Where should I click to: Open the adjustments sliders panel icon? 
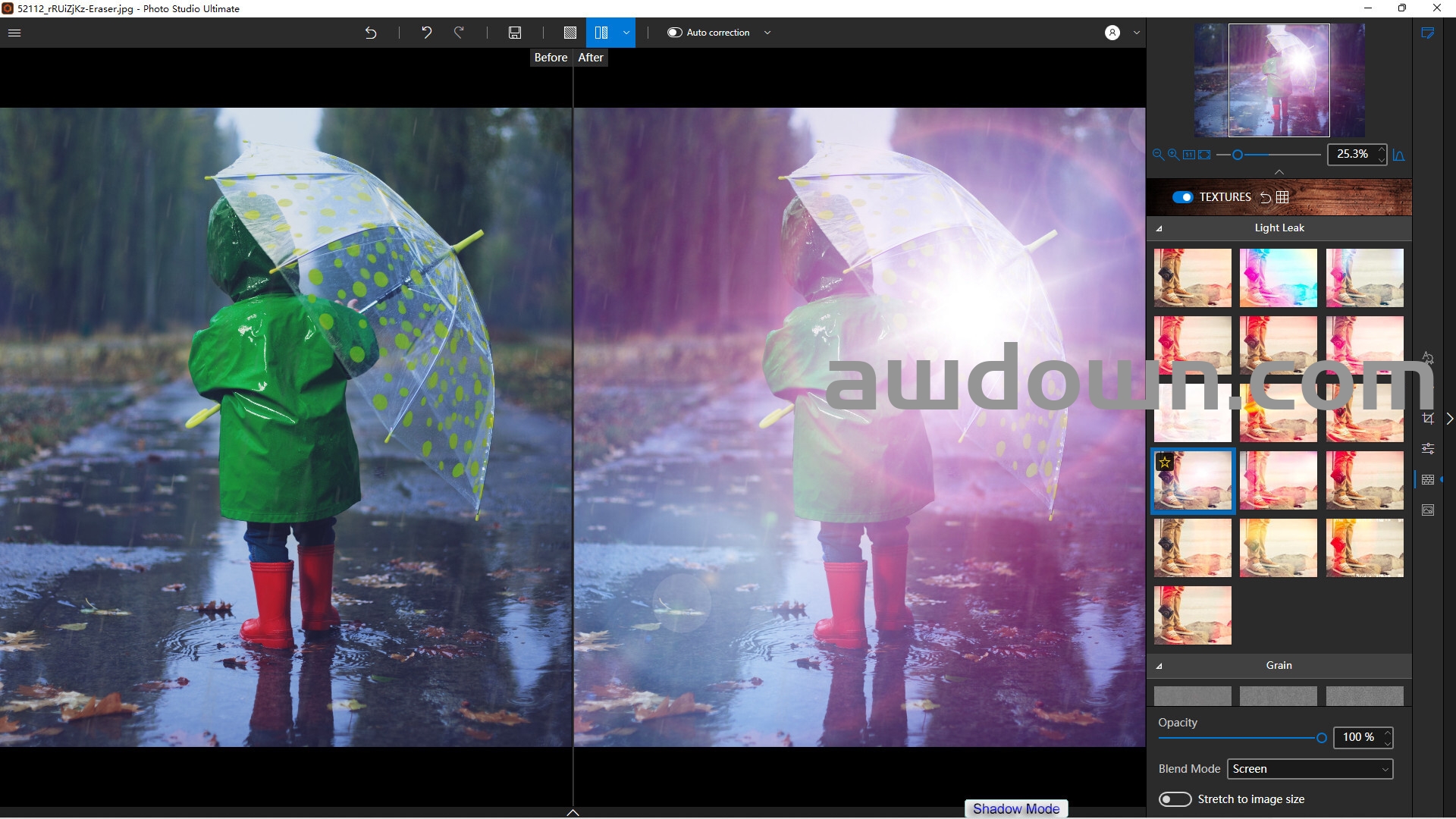1428,449
